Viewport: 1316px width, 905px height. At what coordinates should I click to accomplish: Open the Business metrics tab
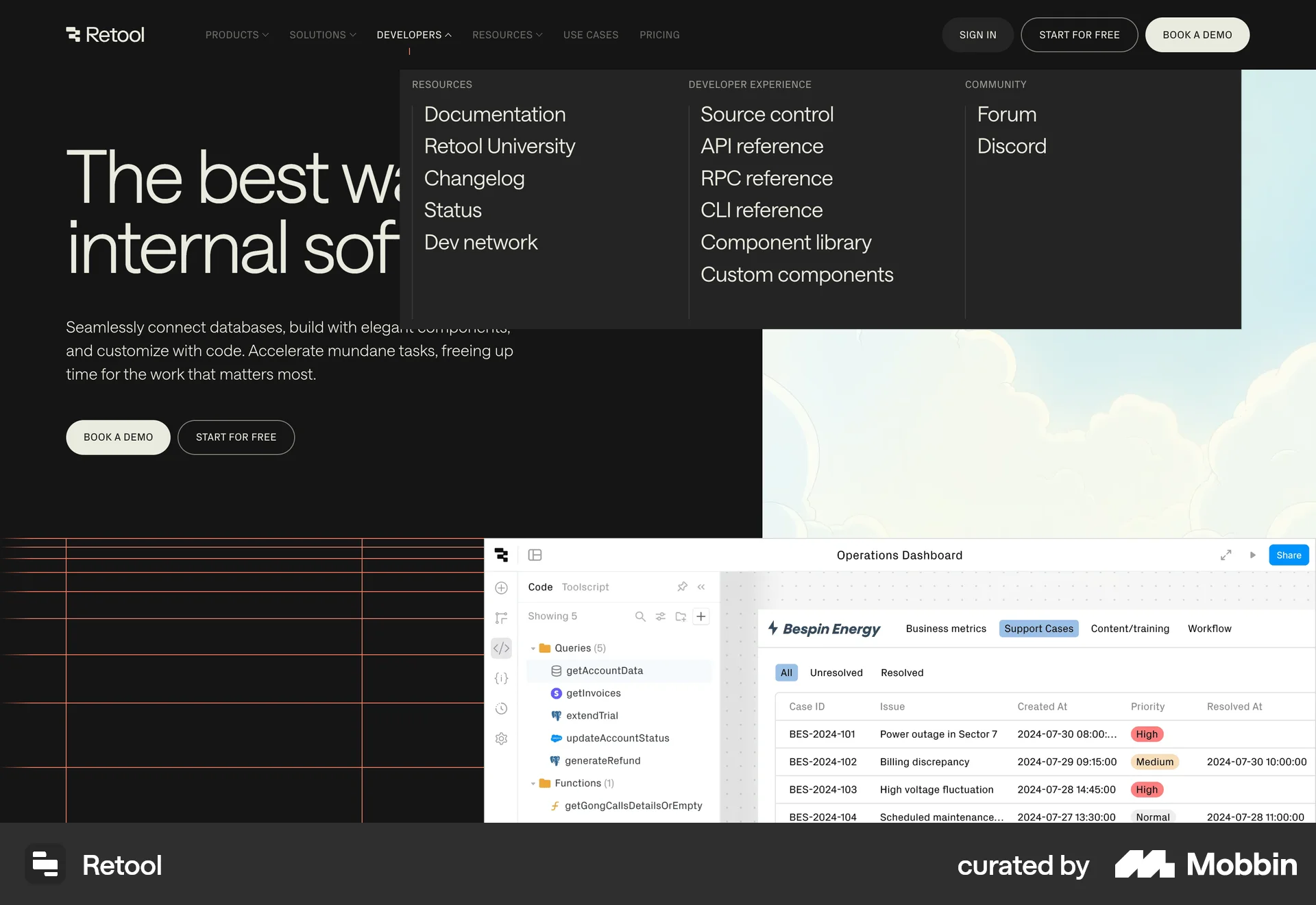point(946,629)
